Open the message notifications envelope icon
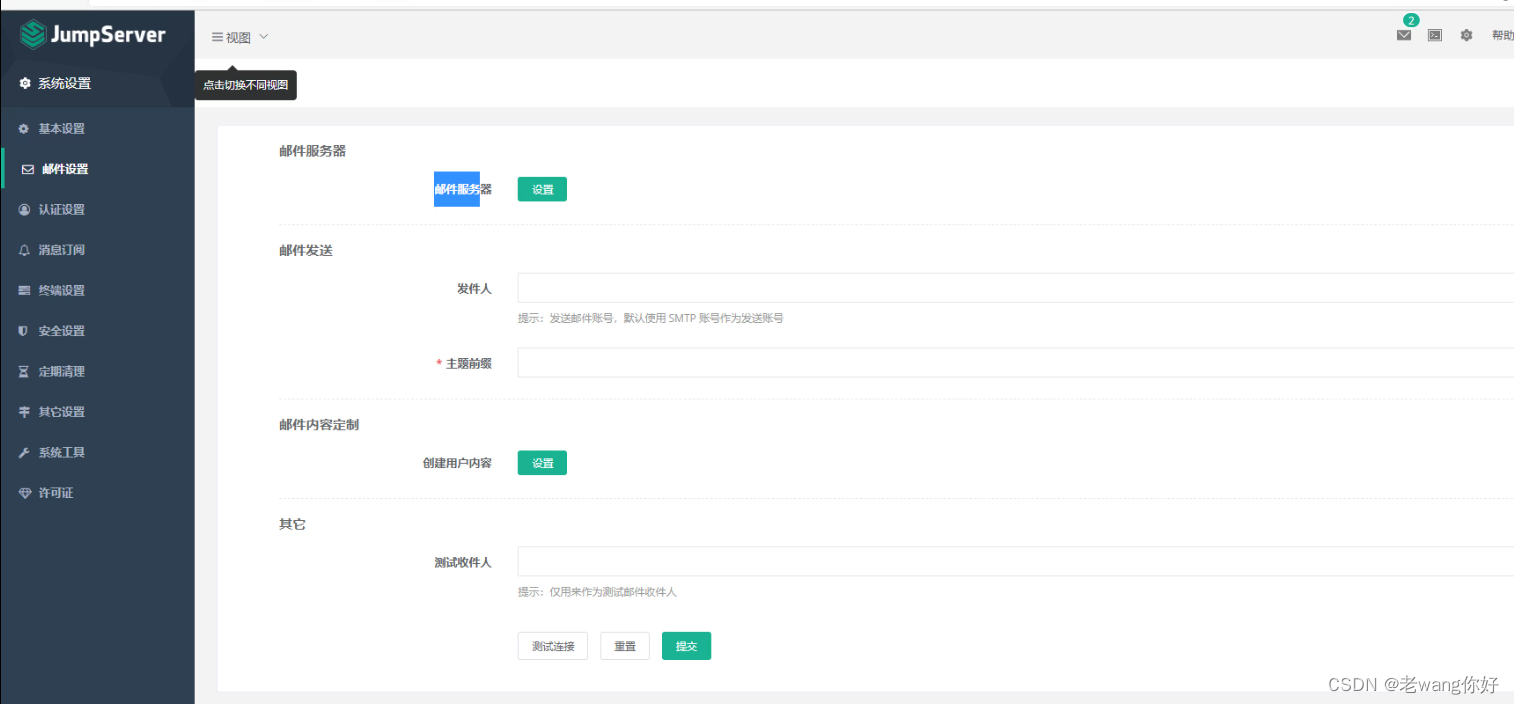This screenshot has height=704, width=1514. [x=1403, y=35]
